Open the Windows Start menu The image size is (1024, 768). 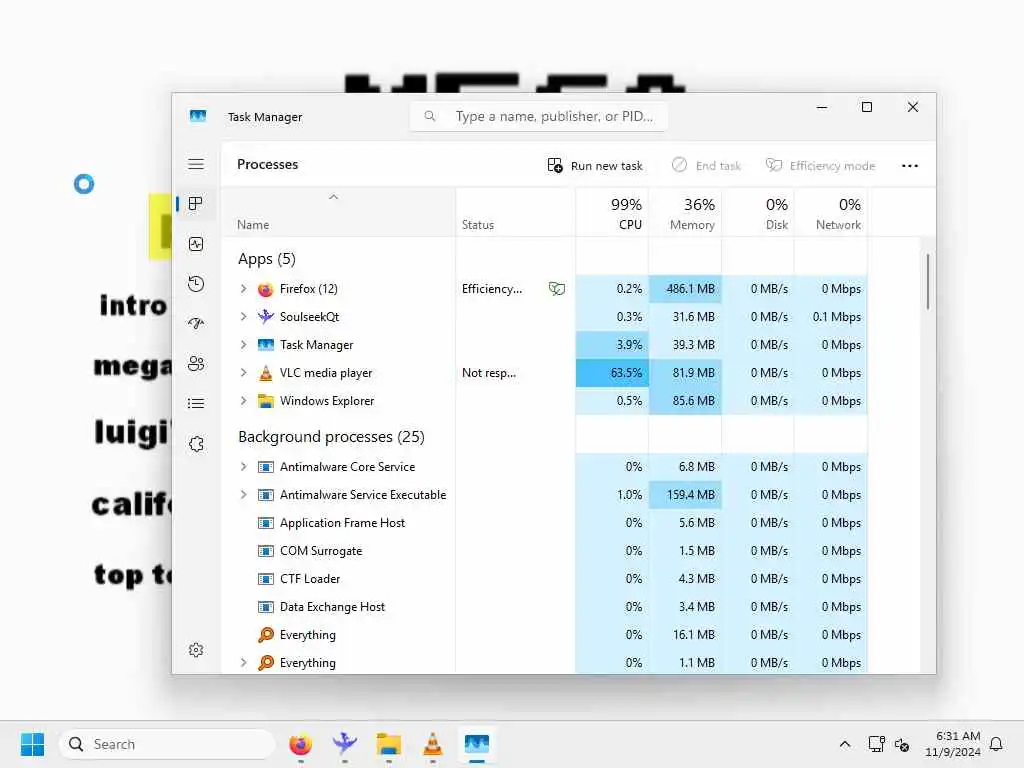tap(32, 744)
